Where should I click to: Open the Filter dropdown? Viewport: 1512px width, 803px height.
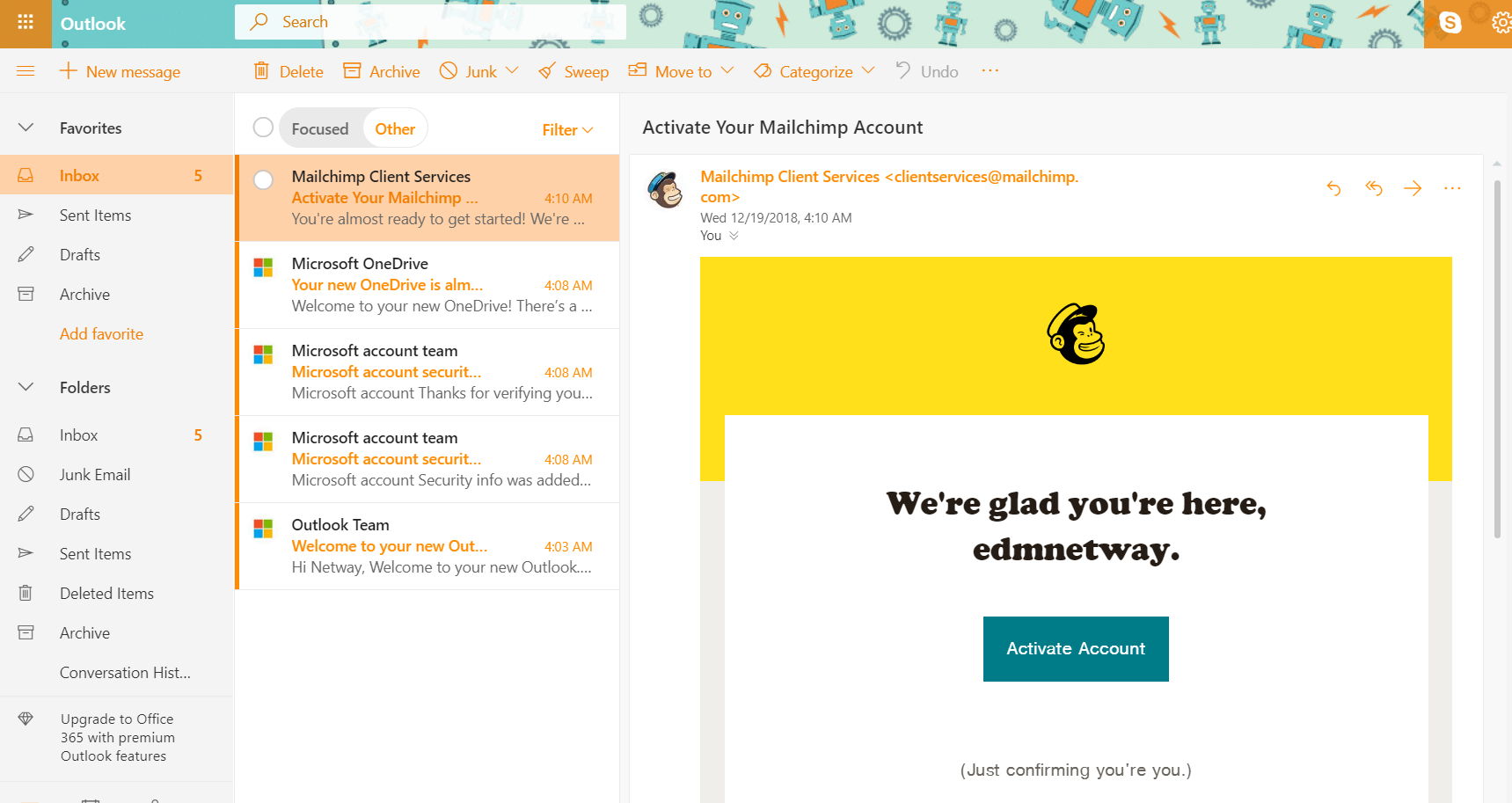[x=567, y=130]
